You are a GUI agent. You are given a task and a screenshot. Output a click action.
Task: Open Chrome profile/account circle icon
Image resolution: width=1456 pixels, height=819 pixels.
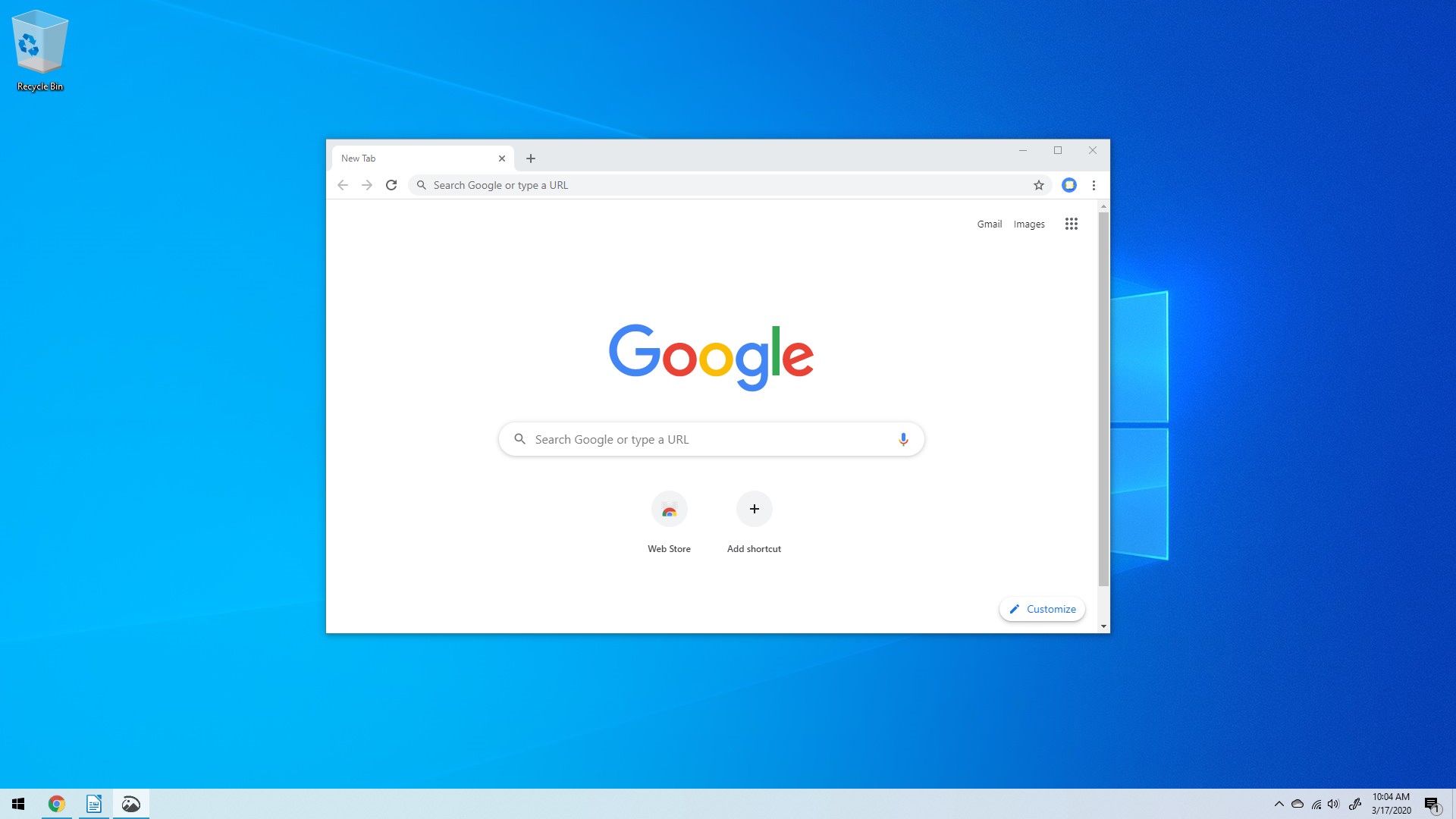pyautogui.click(x=1069, y=185)
